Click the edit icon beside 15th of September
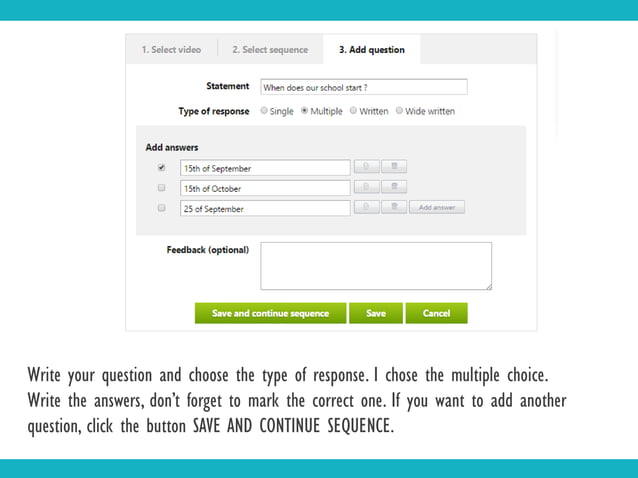The width and height of the screenshot is (638, 478). coord(366,168)
